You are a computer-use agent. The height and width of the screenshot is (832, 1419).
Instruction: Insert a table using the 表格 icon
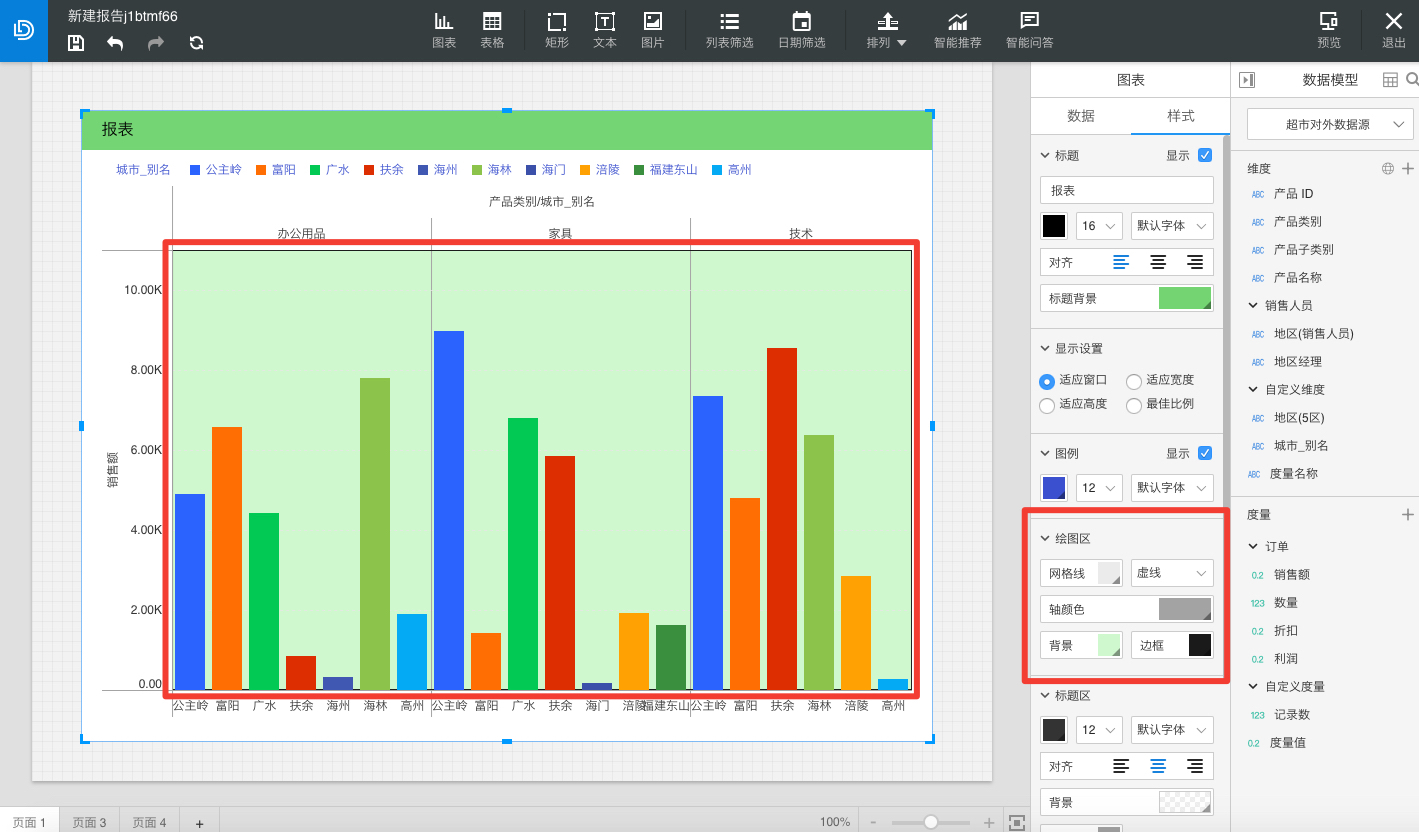492,30
